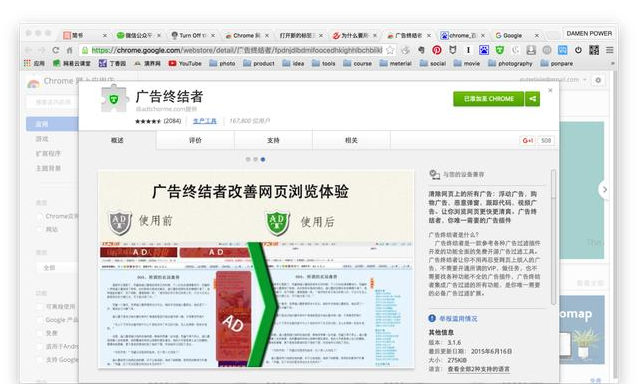The height and width of the screenshot is (384, 641).
Task: Click the elephant extension icon
Action: coord(421,50)
